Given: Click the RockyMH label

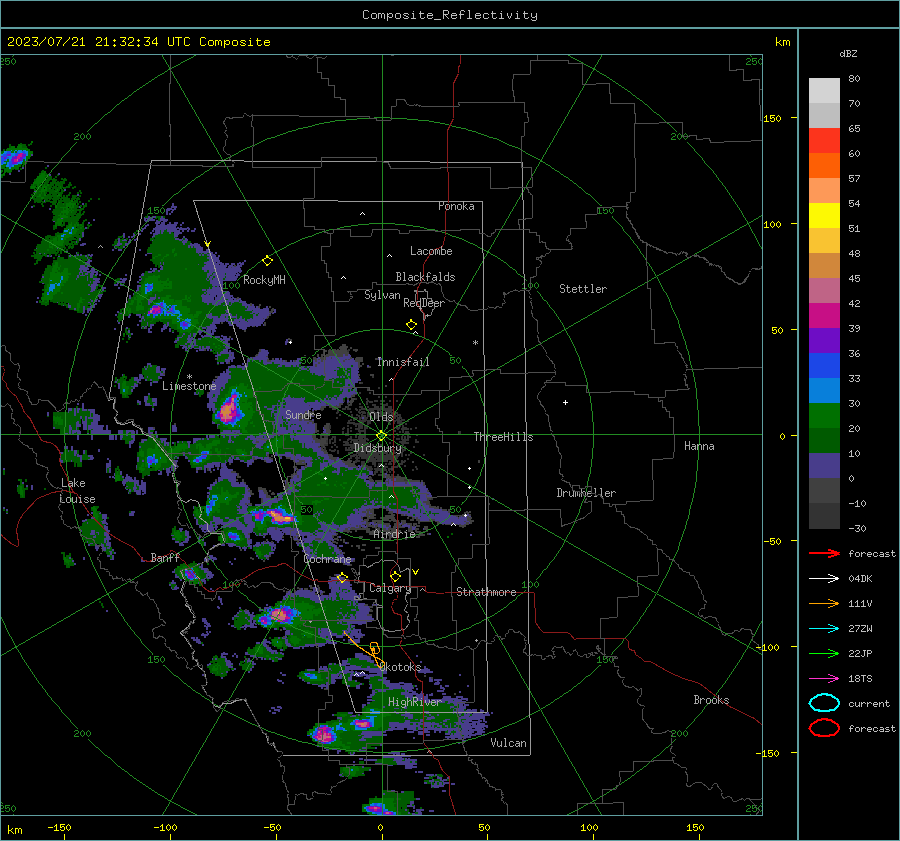Looking at the screenshot, I should (x=264, y=280).
